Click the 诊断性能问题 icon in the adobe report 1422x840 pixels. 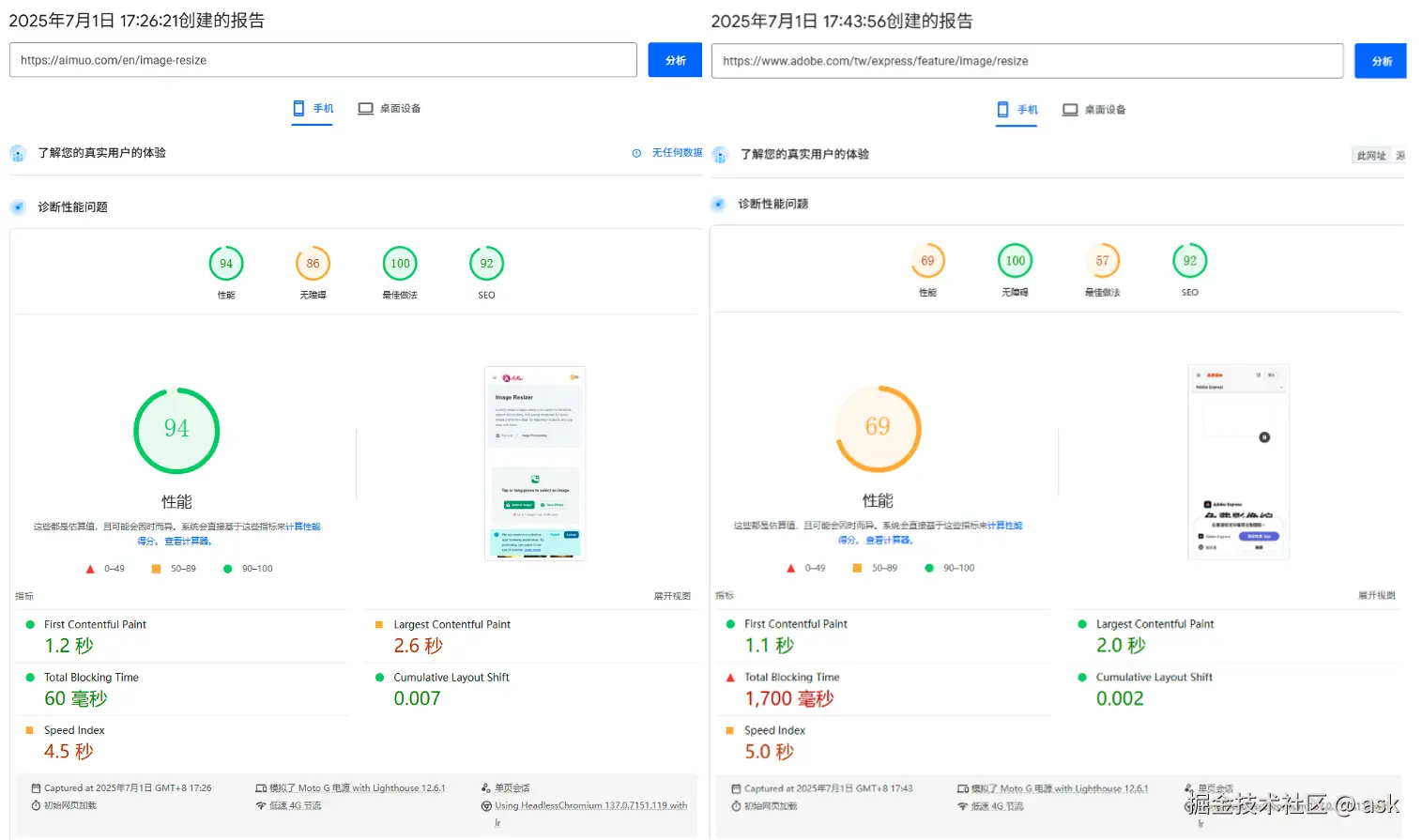[718, 204]
